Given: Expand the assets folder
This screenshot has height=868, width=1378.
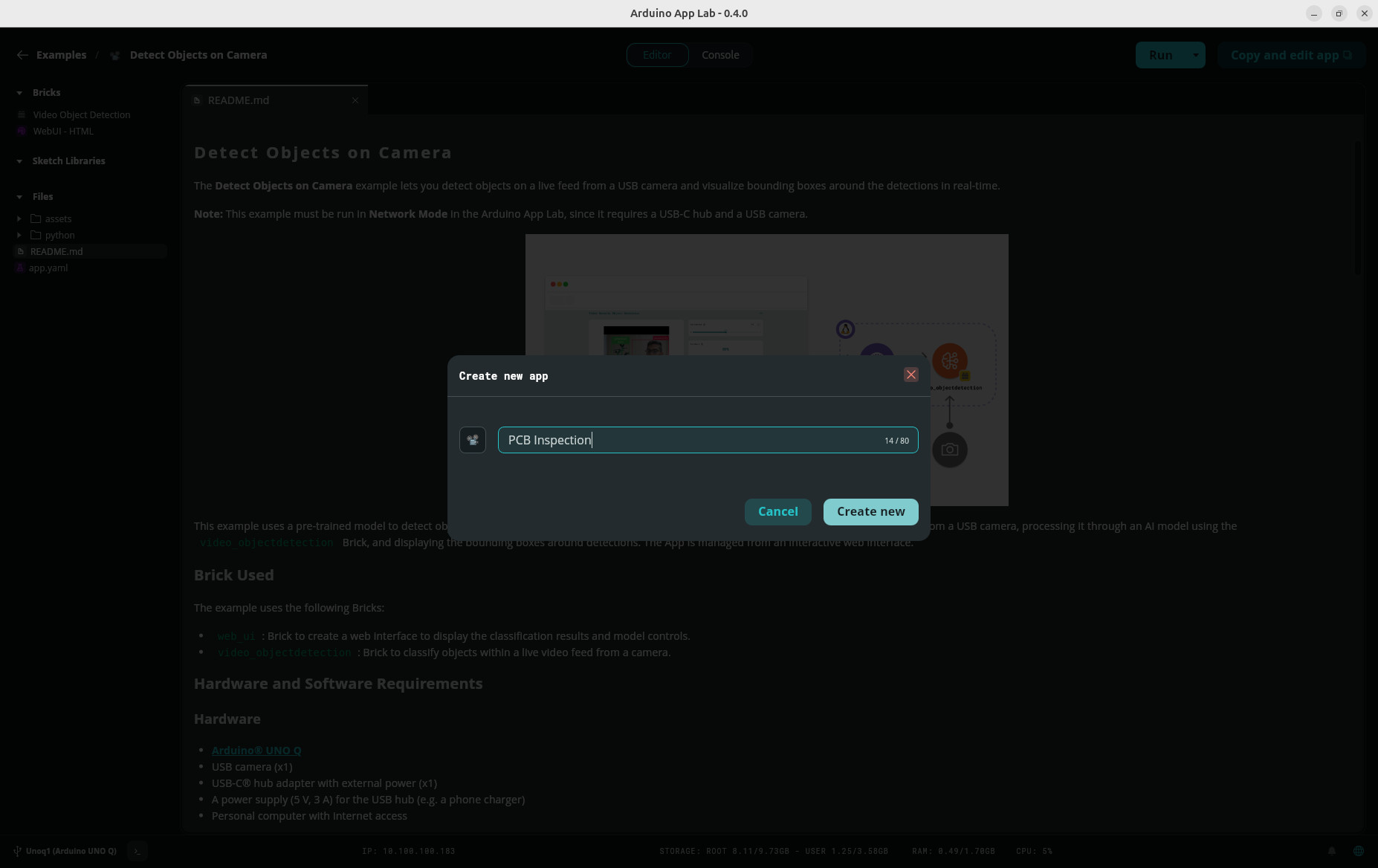Looking at the screenshot, I should click(x=19, y=218).
